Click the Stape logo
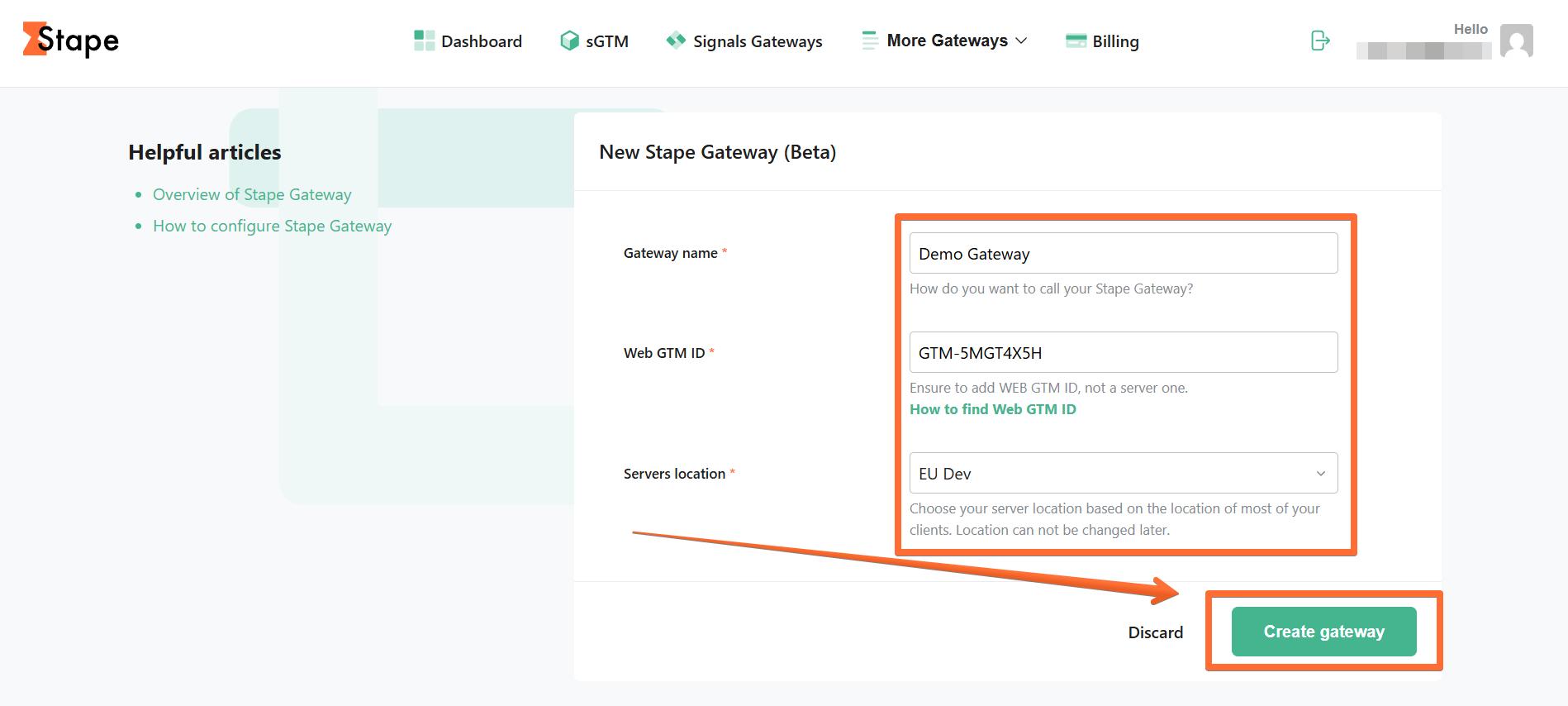This screenshot has width=1568, height=706. pyautogui.click(x=70, y=40)
